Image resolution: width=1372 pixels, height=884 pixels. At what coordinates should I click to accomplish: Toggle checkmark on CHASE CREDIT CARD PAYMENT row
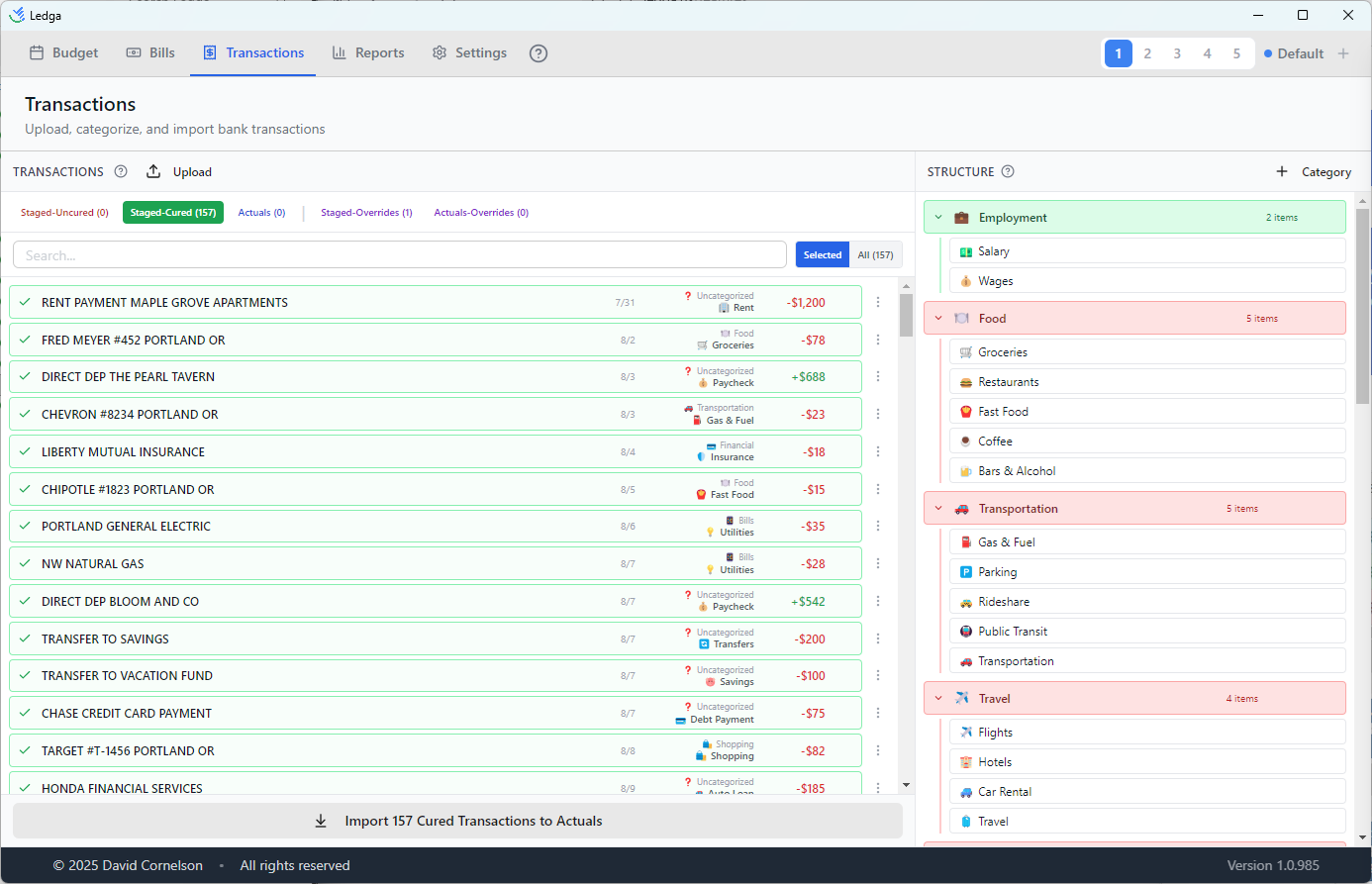pos(25,713)
